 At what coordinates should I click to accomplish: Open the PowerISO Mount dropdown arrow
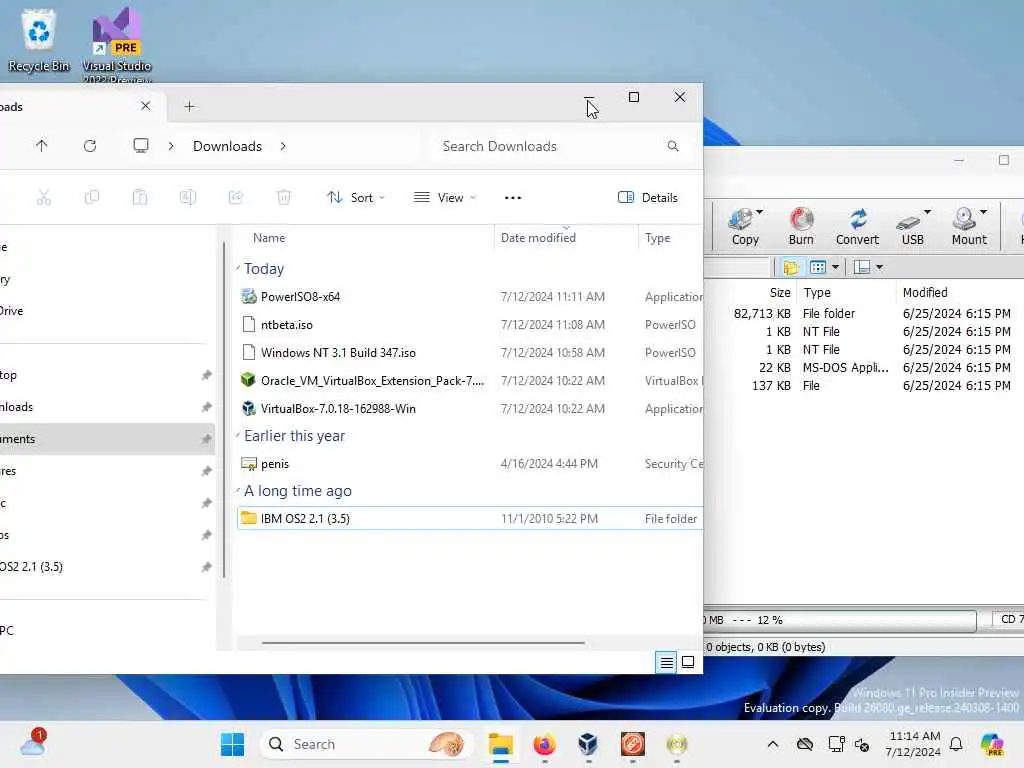coord(984,212)
